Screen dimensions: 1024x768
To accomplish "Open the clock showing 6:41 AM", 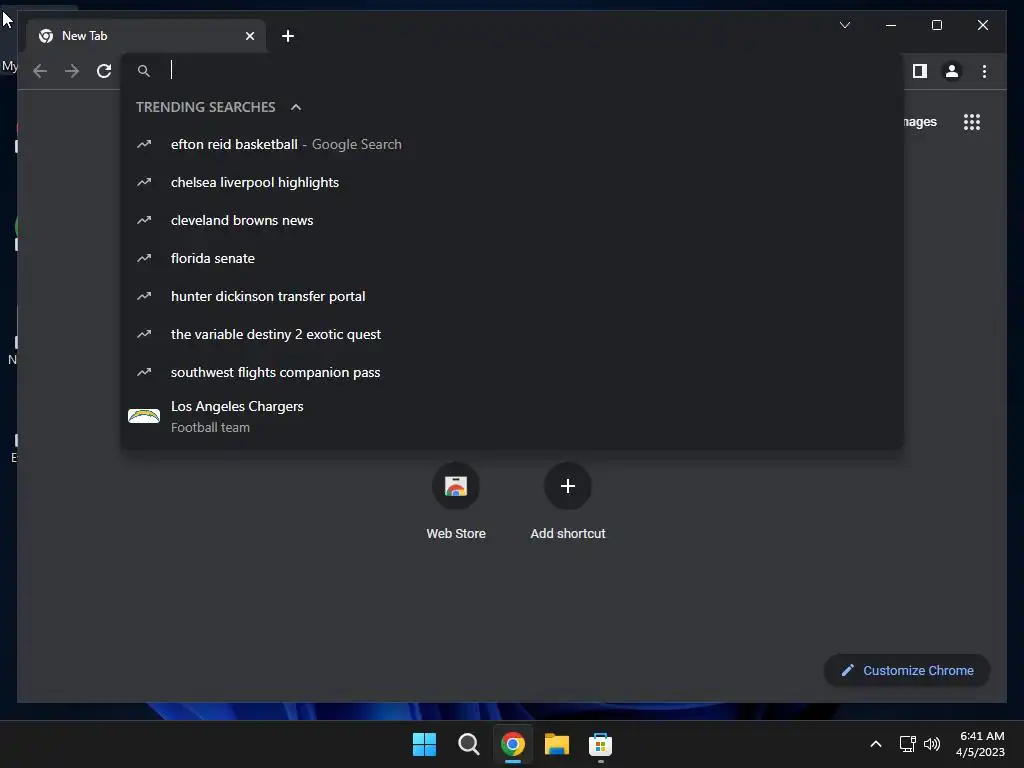I will pyautogui.click(x=980, y=744).
